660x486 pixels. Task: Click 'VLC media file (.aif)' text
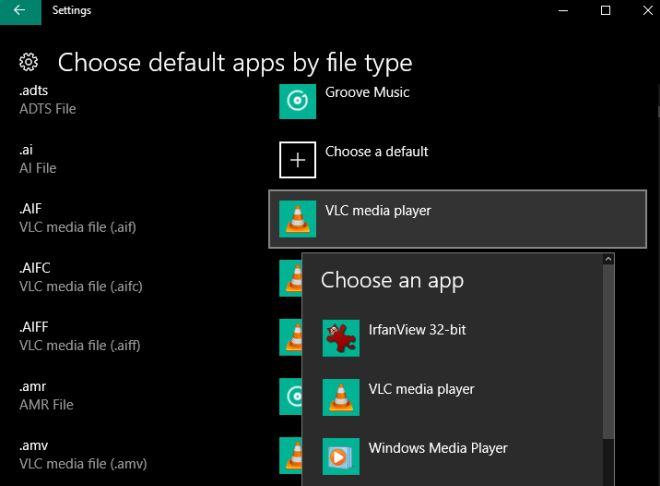[78, 227]
